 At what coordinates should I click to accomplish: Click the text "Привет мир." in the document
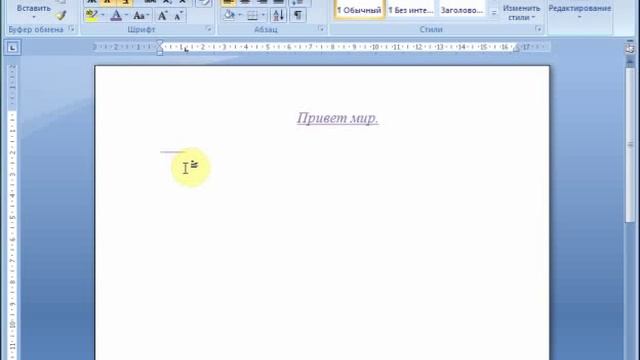tap(338, 118)
